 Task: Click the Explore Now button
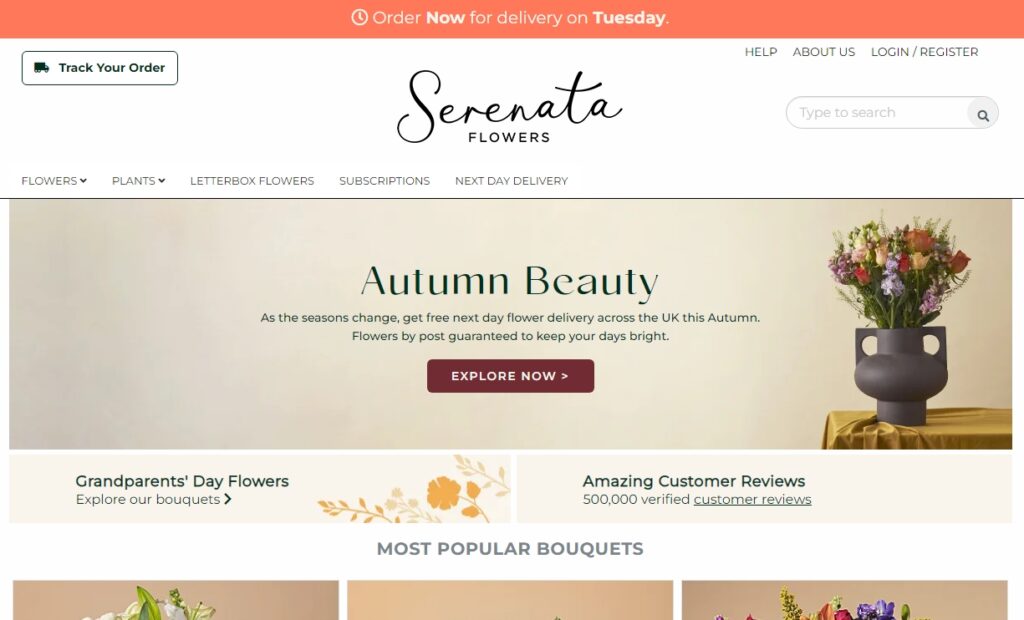click(510, 376)
